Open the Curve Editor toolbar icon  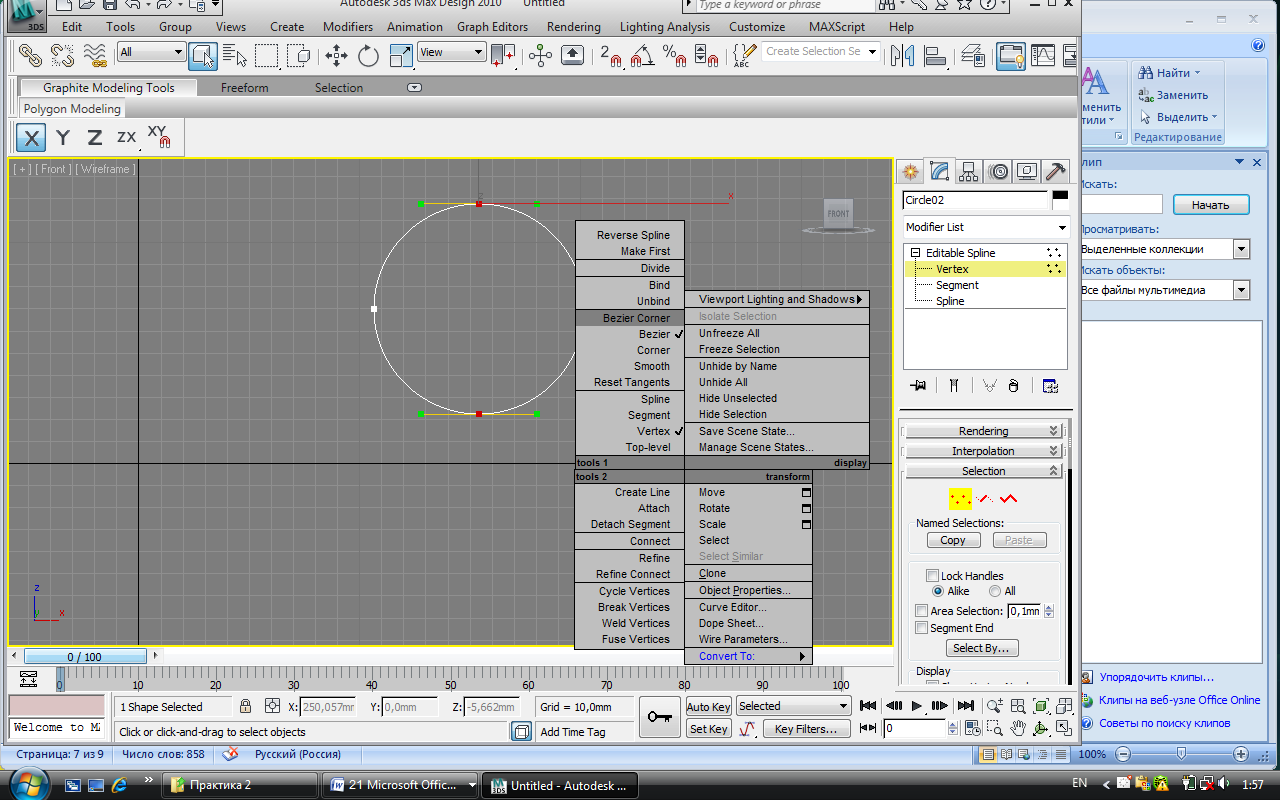click(x=1043, y=55)
